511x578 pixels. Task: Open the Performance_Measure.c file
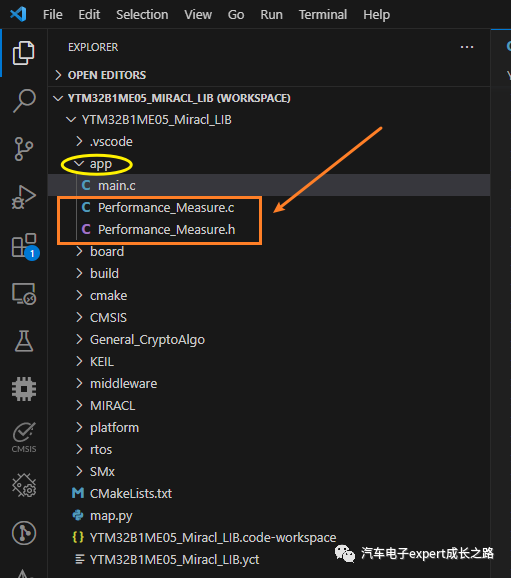click(x=269, y=207)
